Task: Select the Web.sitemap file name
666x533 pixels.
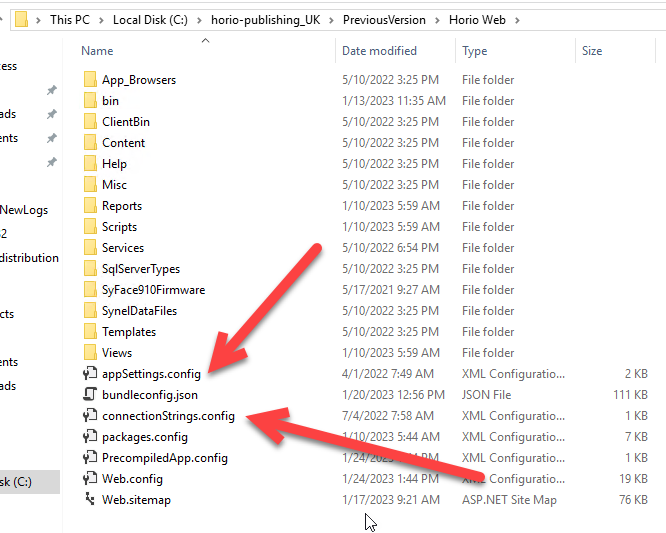Action: 136,500
